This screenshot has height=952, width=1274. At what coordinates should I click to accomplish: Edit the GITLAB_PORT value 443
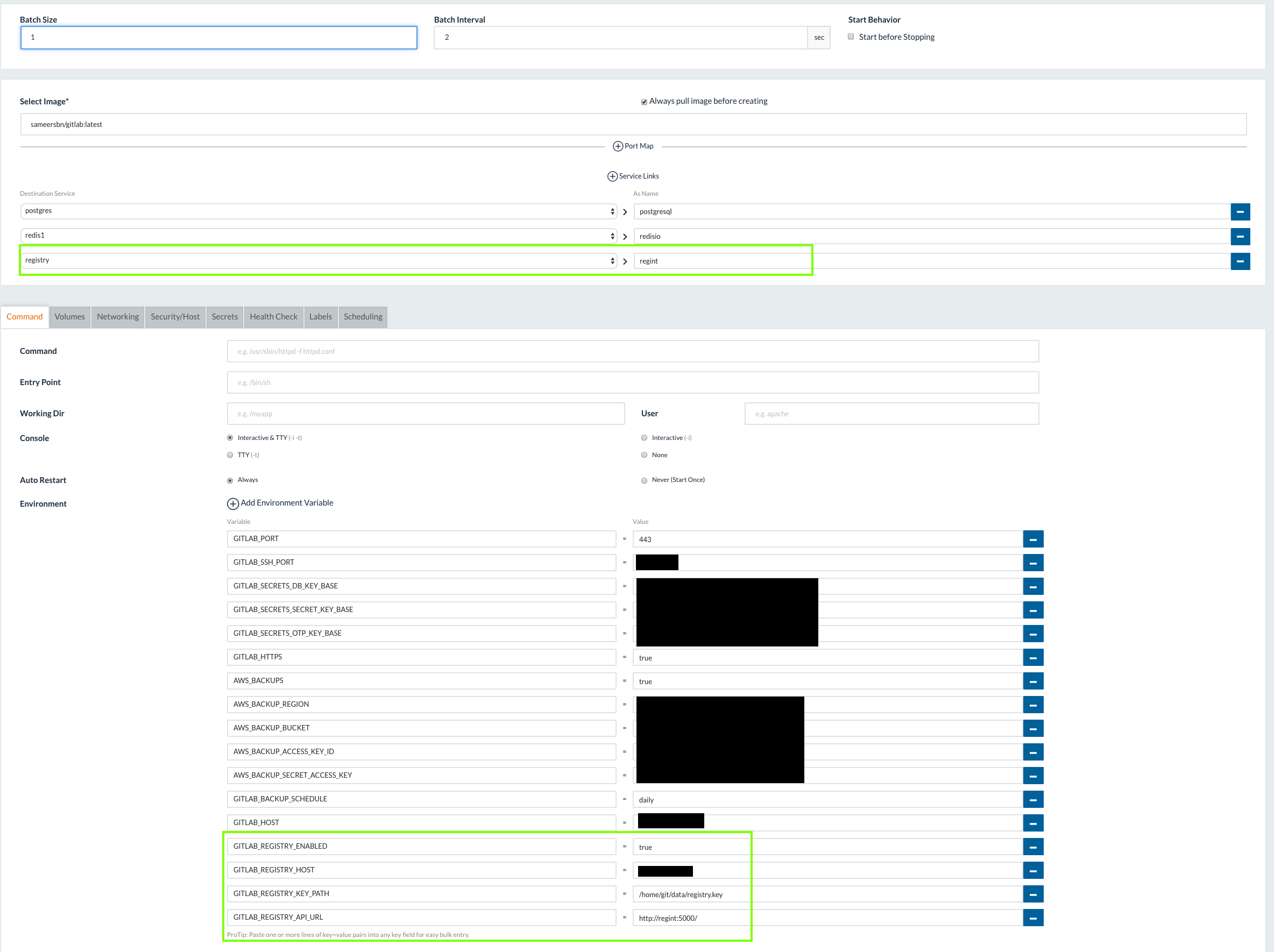click(x=827, y=539)
